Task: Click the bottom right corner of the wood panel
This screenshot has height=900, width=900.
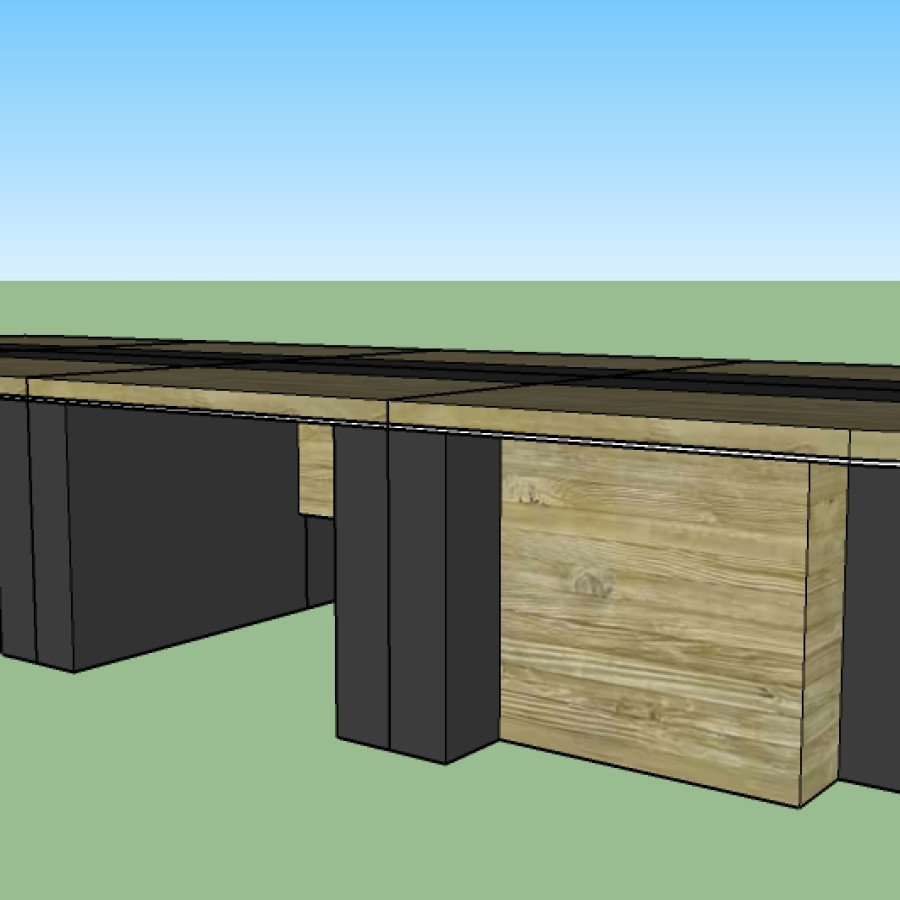Action: click(x=800, y=805)
